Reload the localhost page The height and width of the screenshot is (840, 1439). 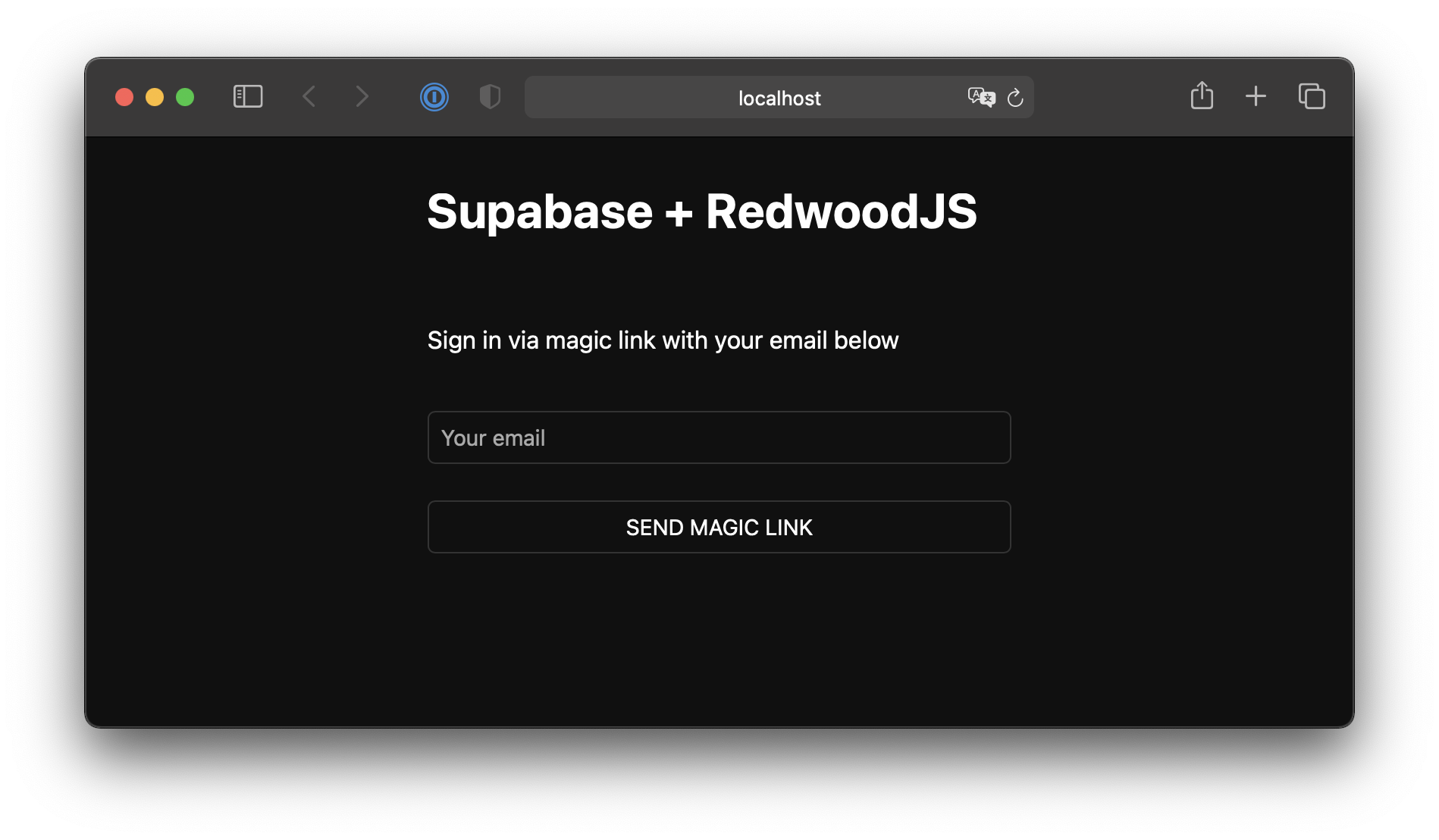(1016, 97)
